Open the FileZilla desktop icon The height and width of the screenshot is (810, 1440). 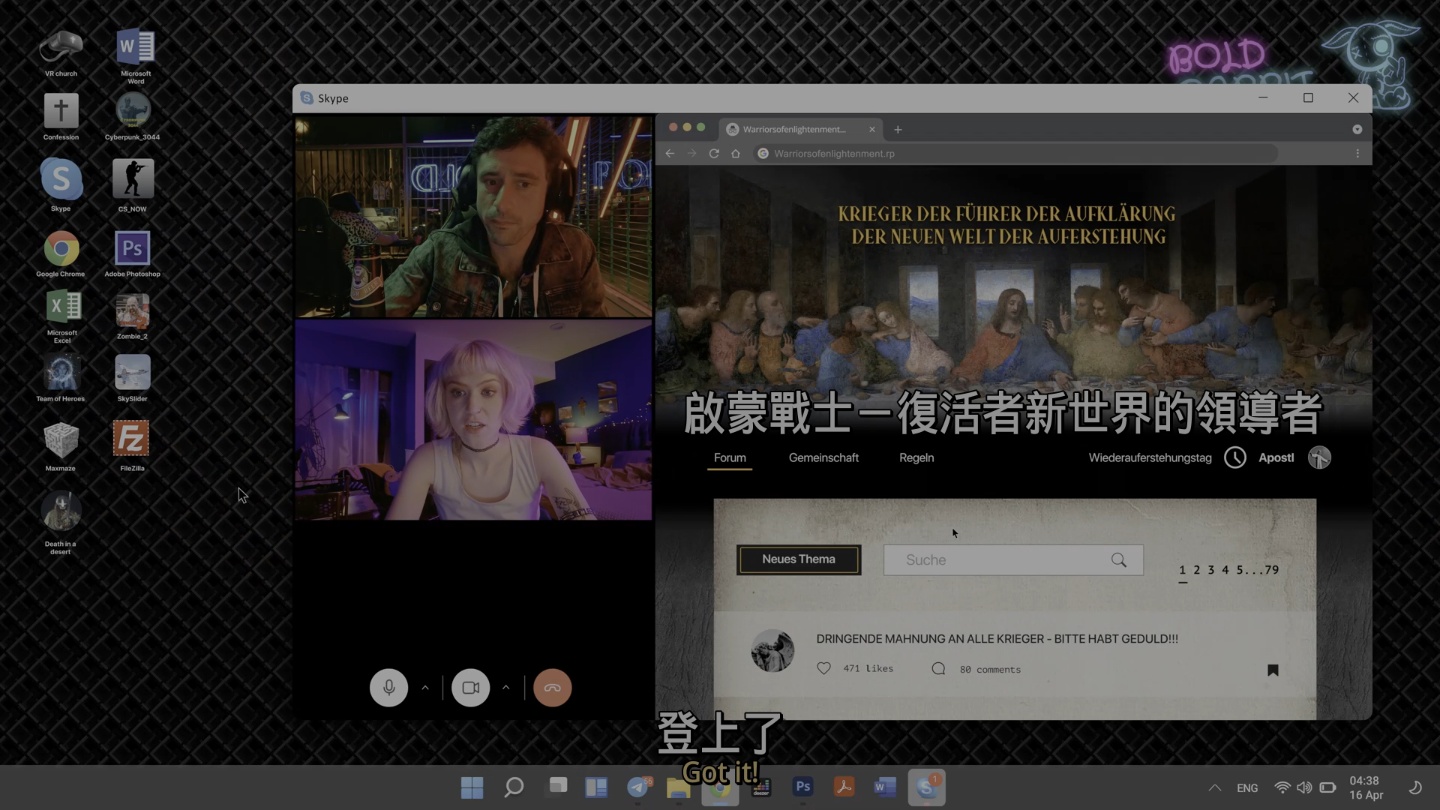[x=132, y=446]
